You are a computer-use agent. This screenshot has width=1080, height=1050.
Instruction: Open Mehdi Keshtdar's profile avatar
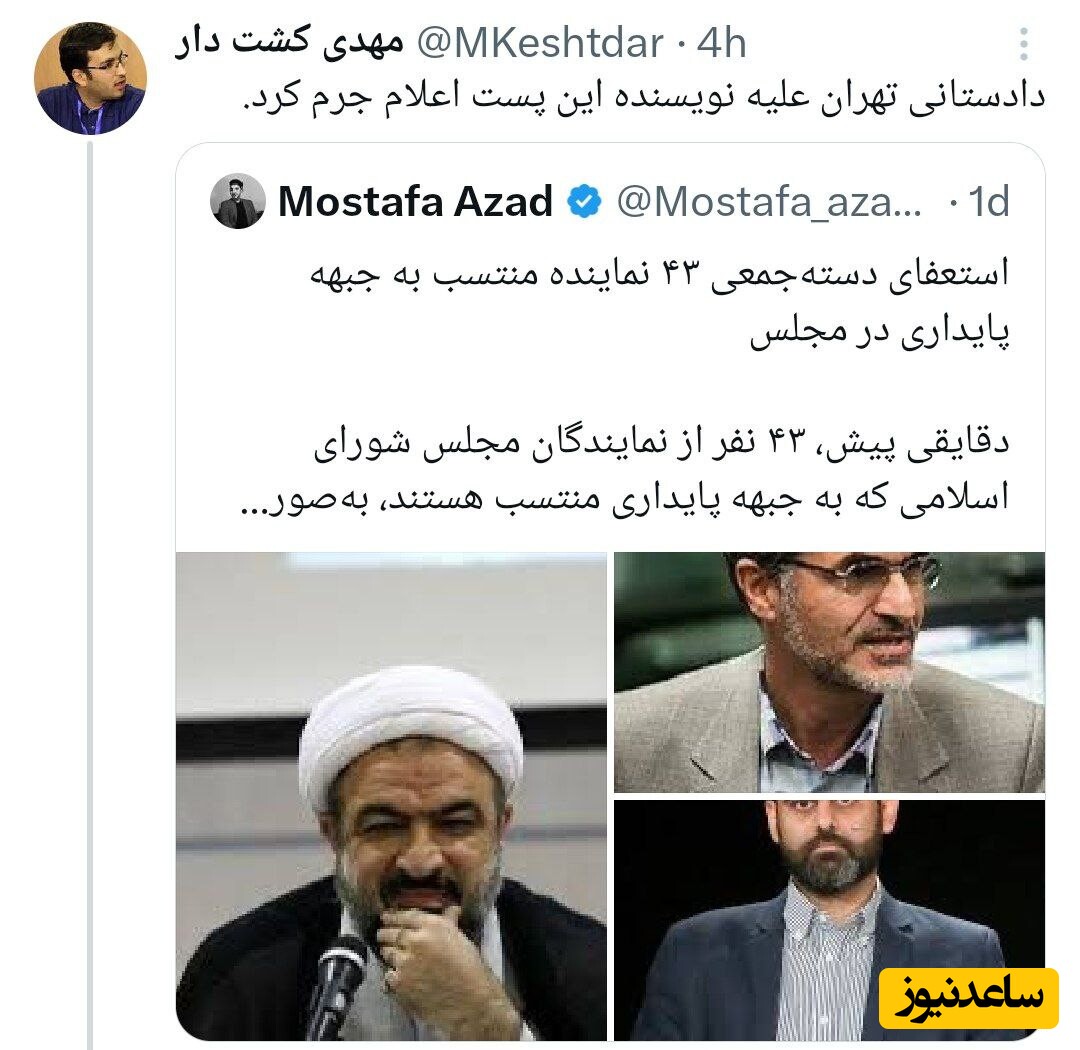90,78
